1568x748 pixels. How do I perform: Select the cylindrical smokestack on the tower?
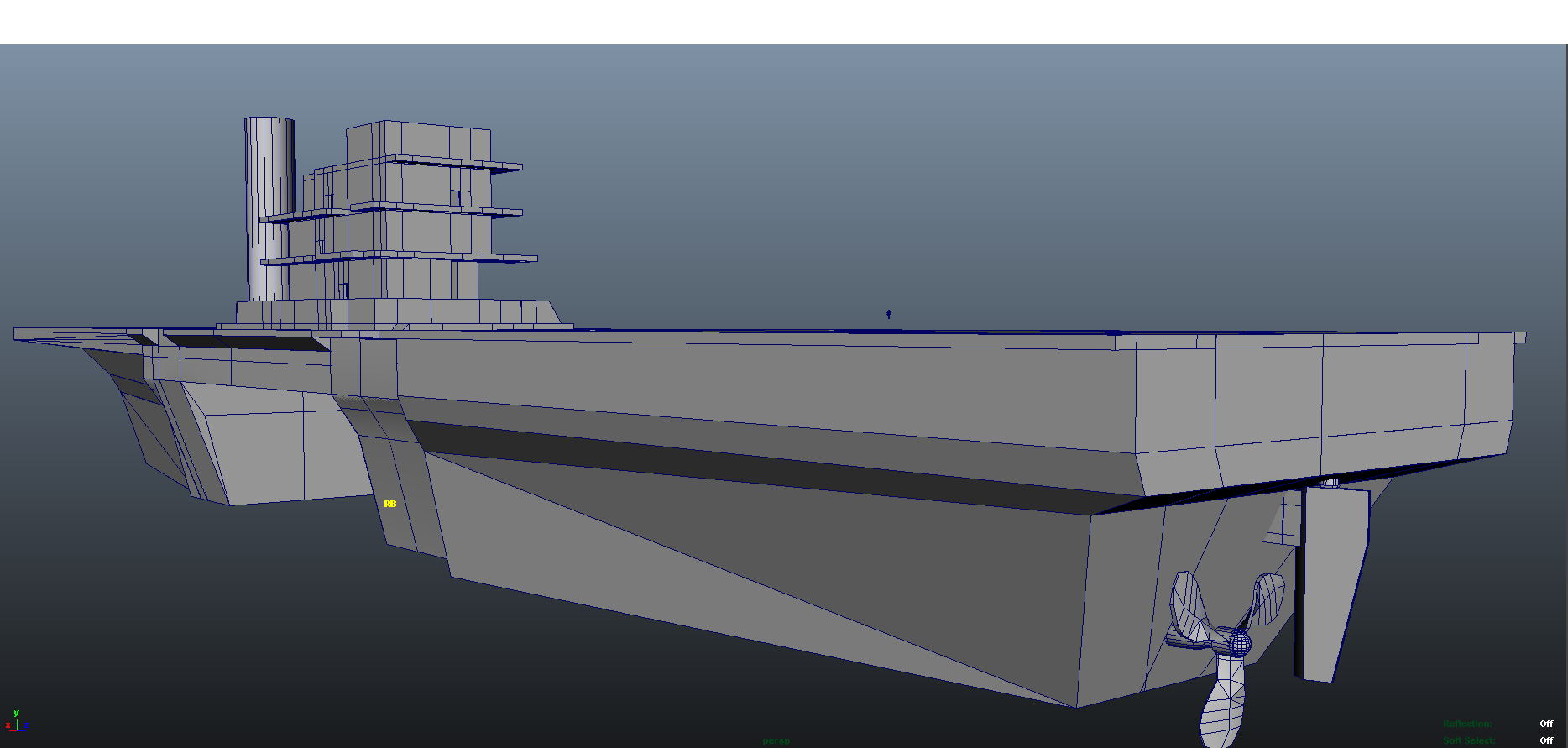[x=269, y=209]
